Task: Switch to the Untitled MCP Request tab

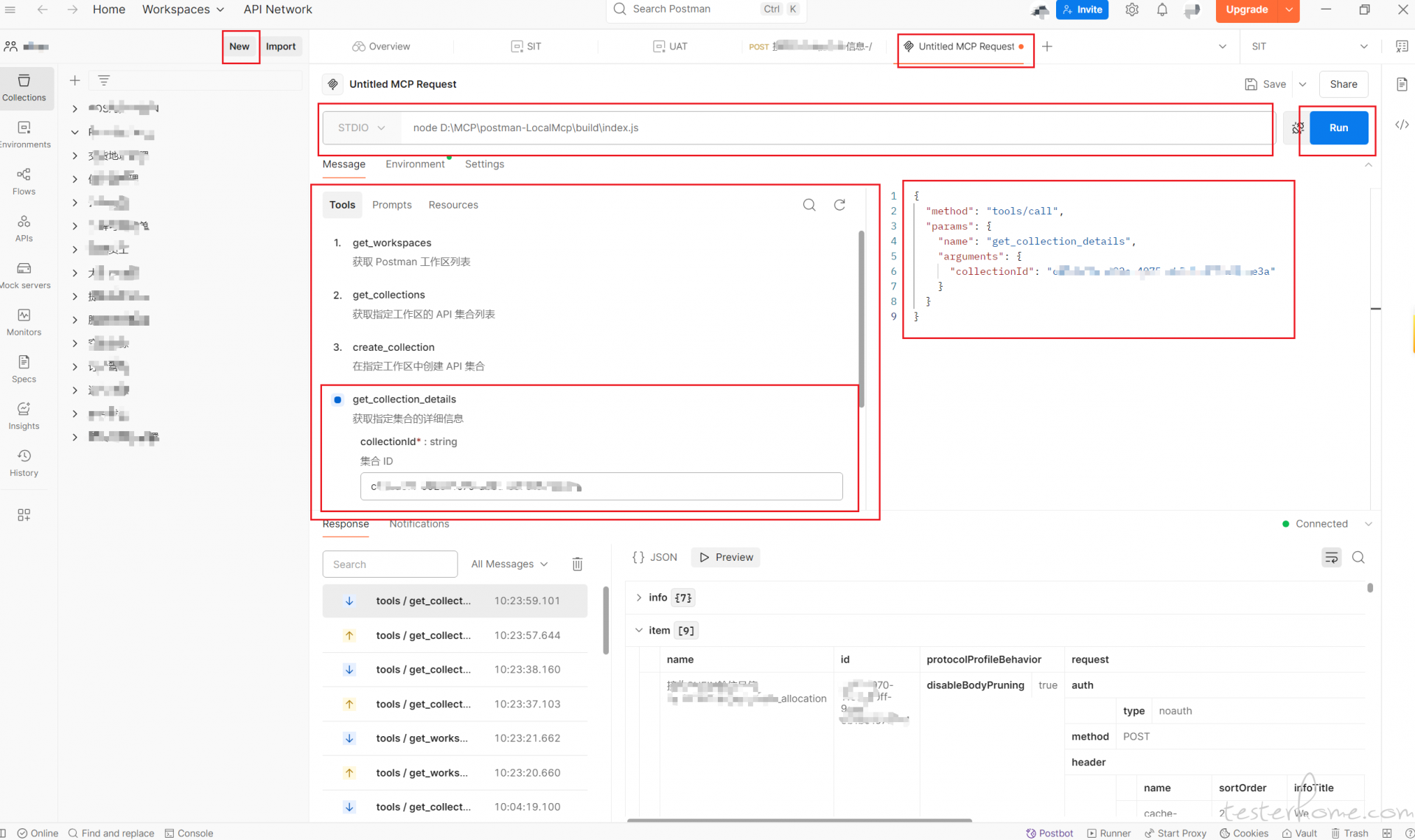Action: point(965,46)
